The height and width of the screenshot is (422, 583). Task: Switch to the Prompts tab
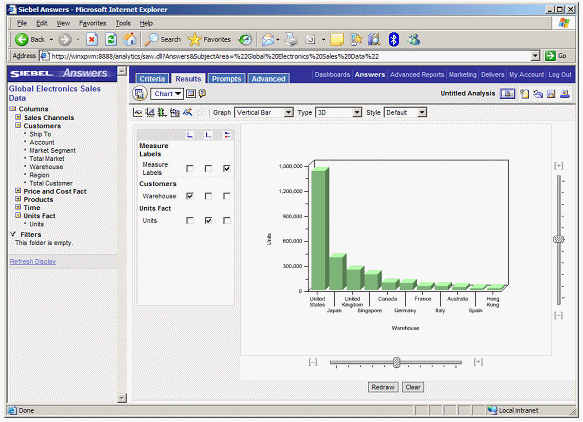point(226,79)
